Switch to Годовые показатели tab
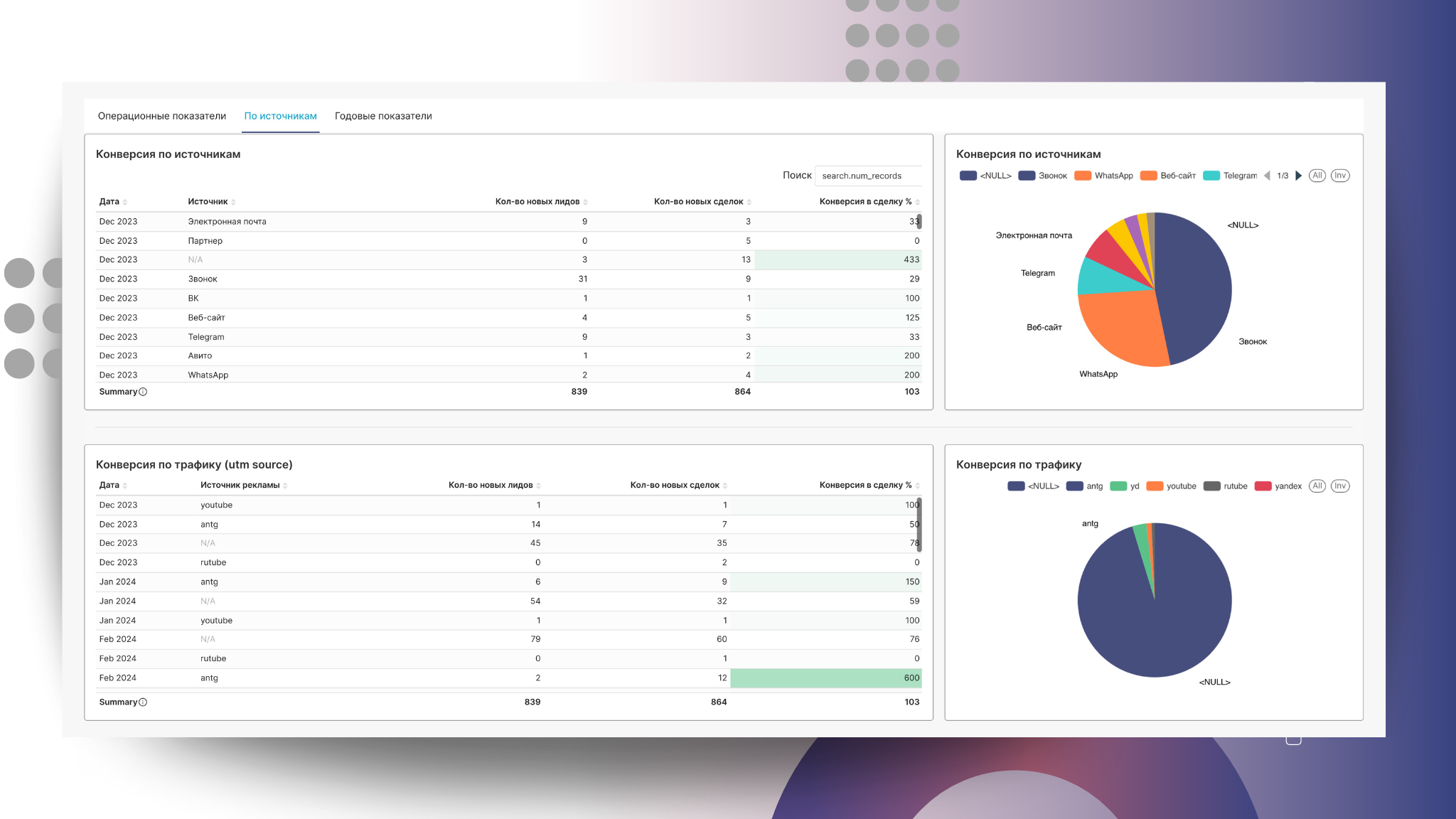 tap(383, 116)
